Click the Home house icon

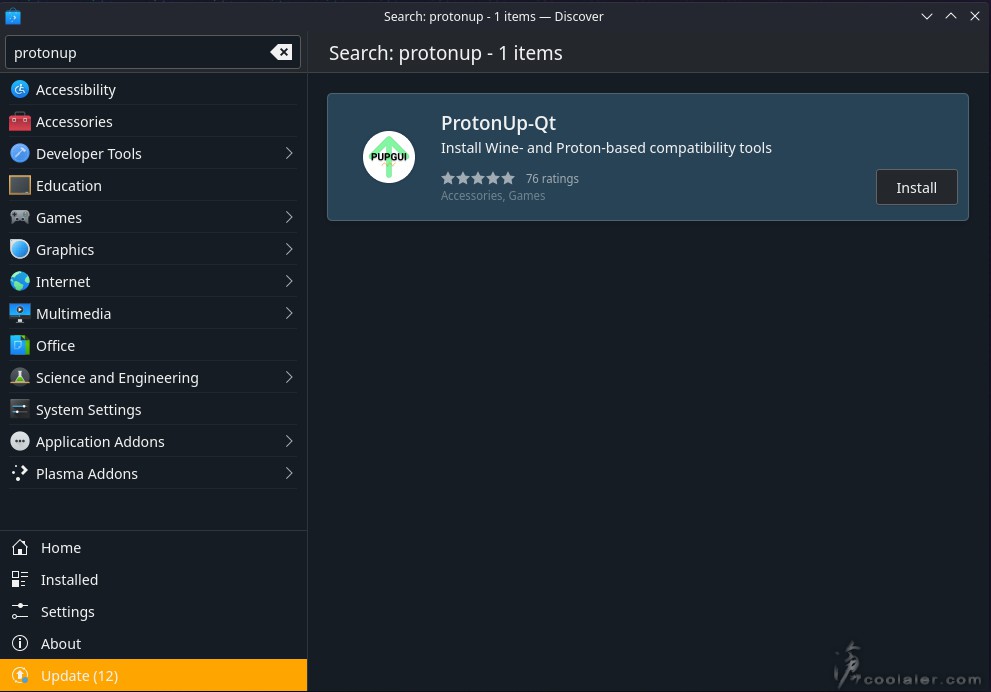click(20, 547)
